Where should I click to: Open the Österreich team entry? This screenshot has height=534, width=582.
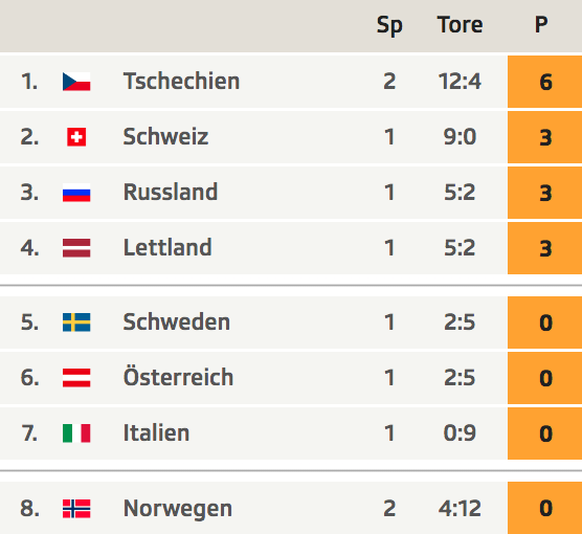coord(178,377)
